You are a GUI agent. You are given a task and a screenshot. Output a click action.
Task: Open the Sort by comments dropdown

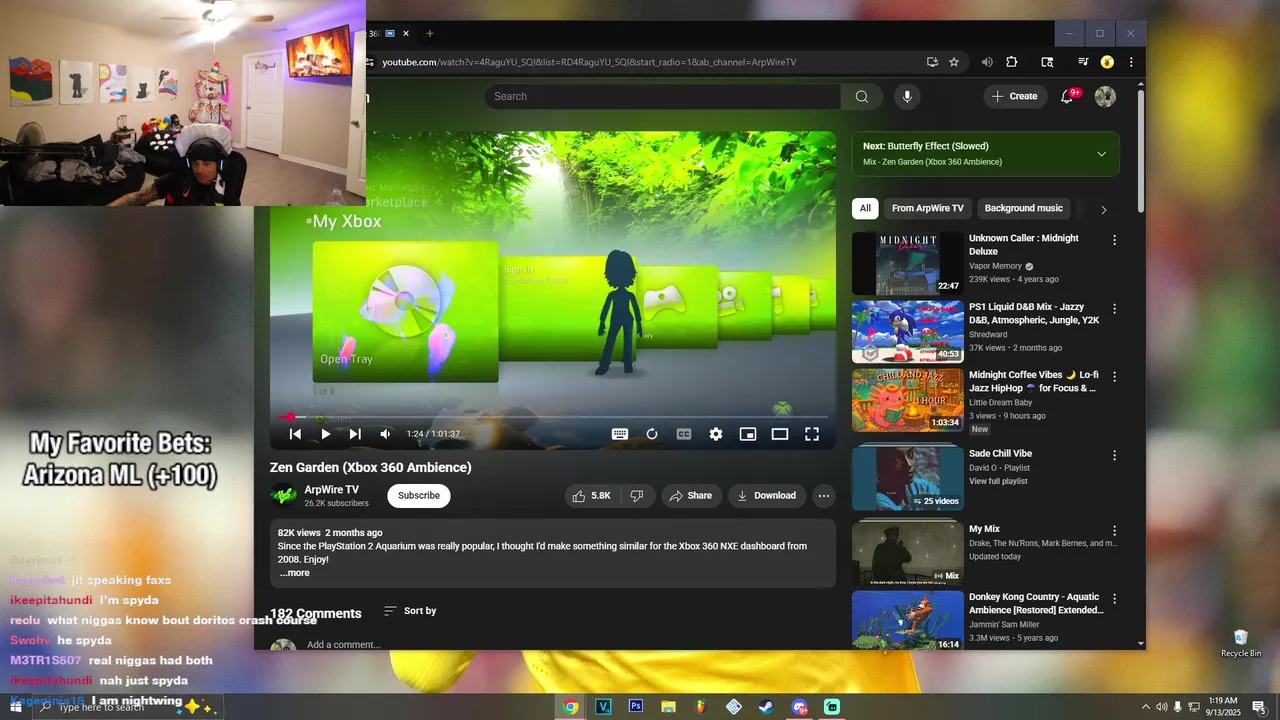click(x=410, y=611)
